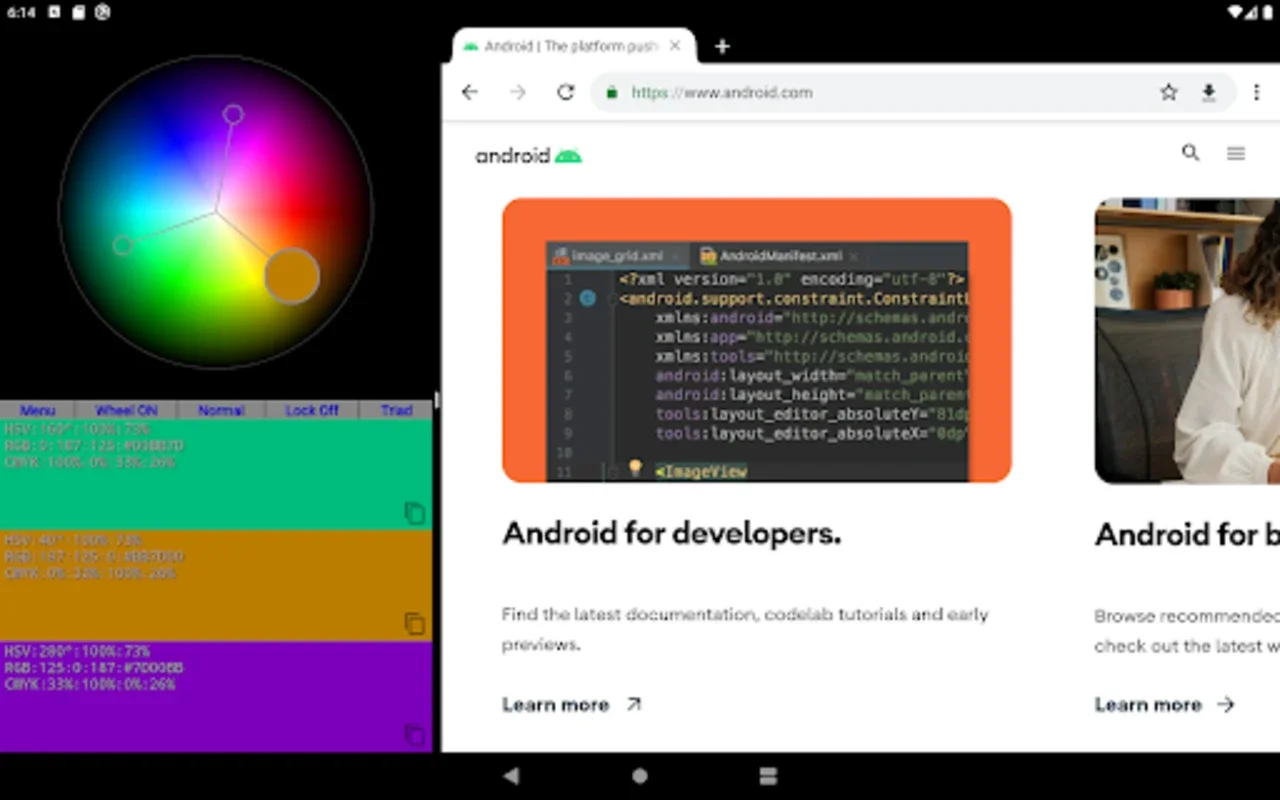Click the 'Find the latest documentation' description
The image size is (1280, 800).
point(745,629)
